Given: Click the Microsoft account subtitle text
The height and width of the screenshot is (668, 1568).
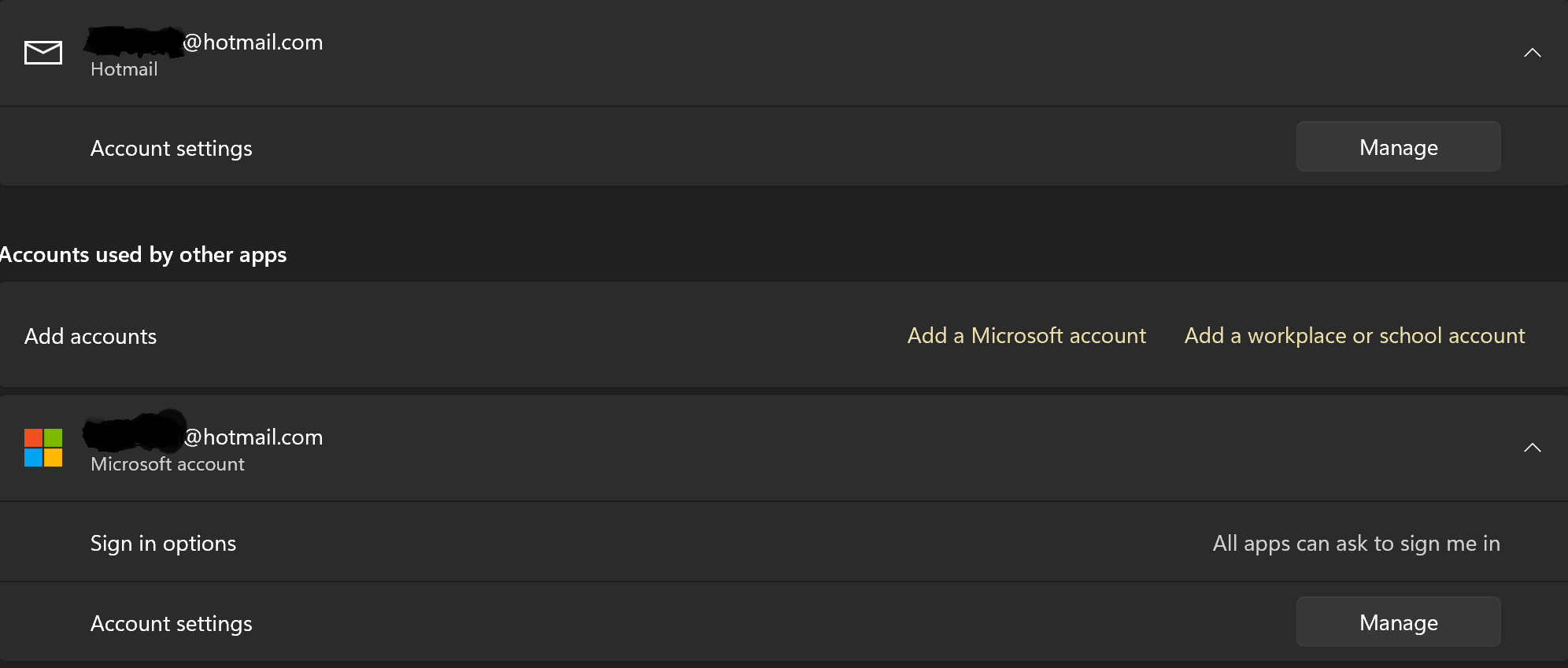Looking at the screenshot, I should click(168, 464).
